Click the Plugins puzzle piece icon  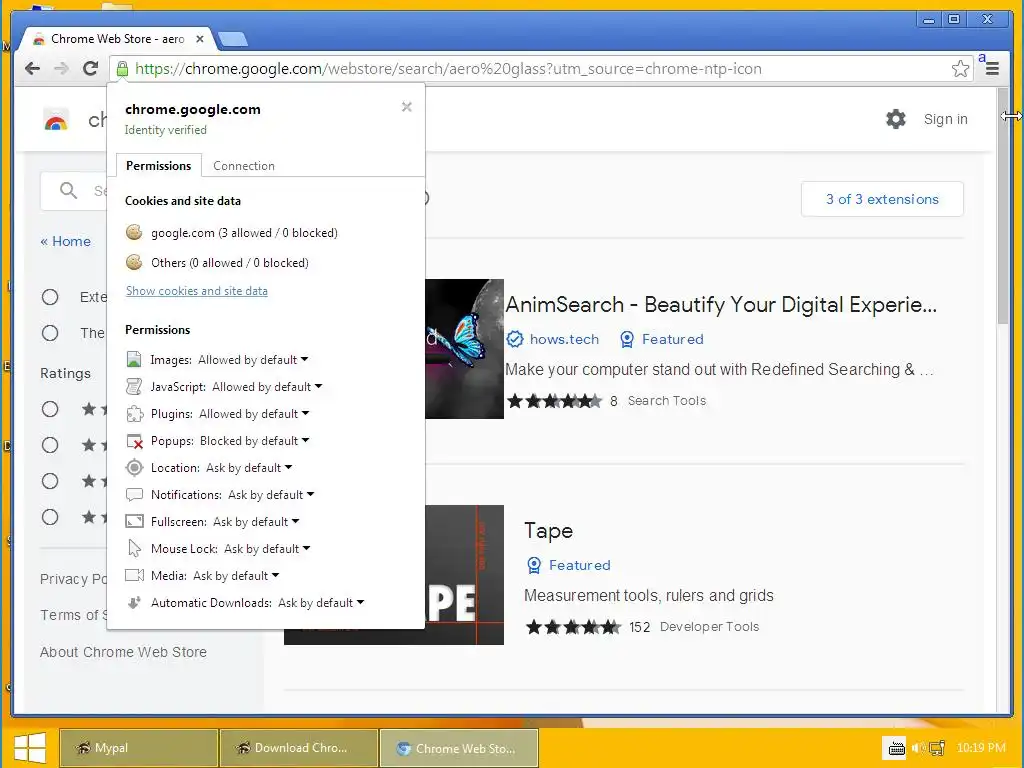click(134, 413)
